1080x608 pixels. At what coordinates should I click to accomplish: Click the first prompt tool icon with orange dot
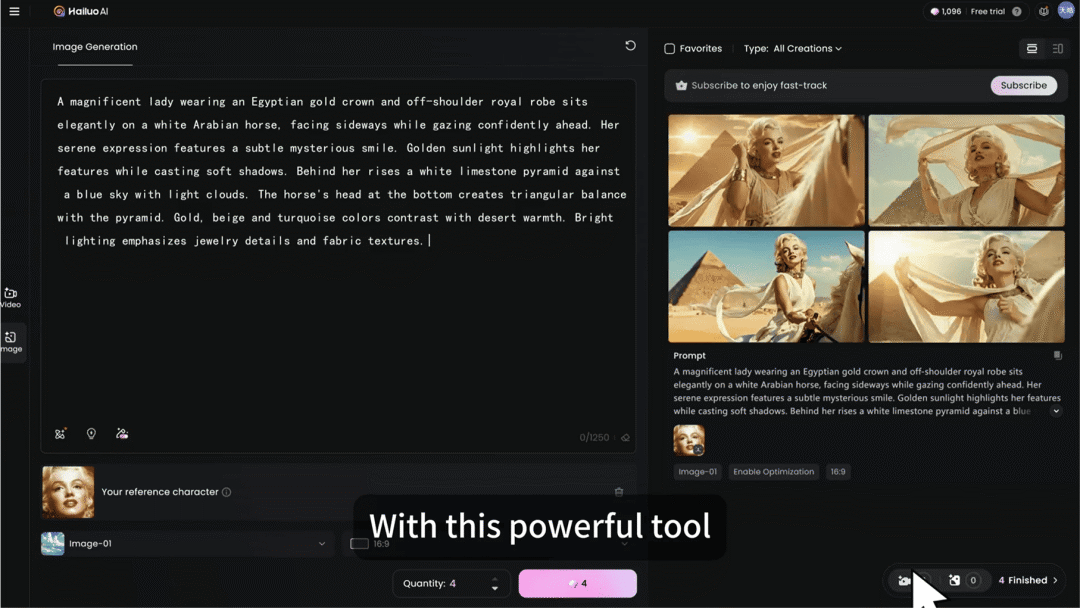(x=60, y=434)
